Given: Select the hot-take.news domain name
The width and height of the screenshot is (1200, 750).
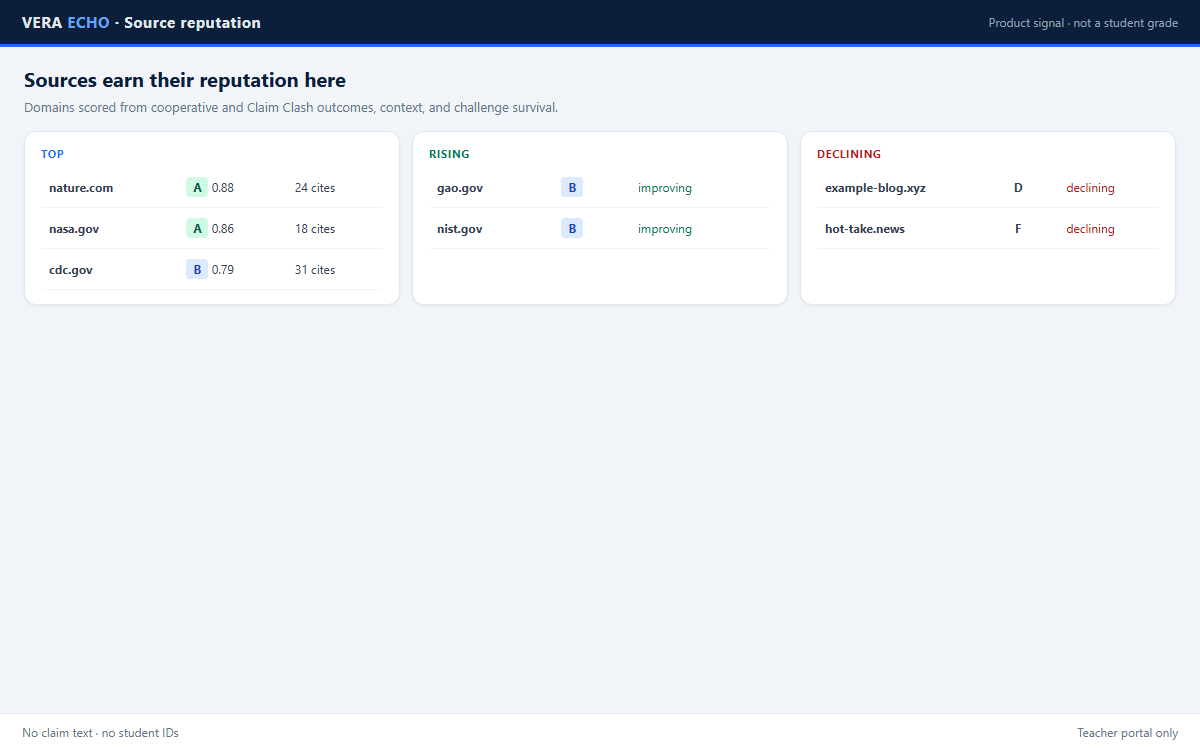Looking at the screenshot, I should (x=865, y=229).
